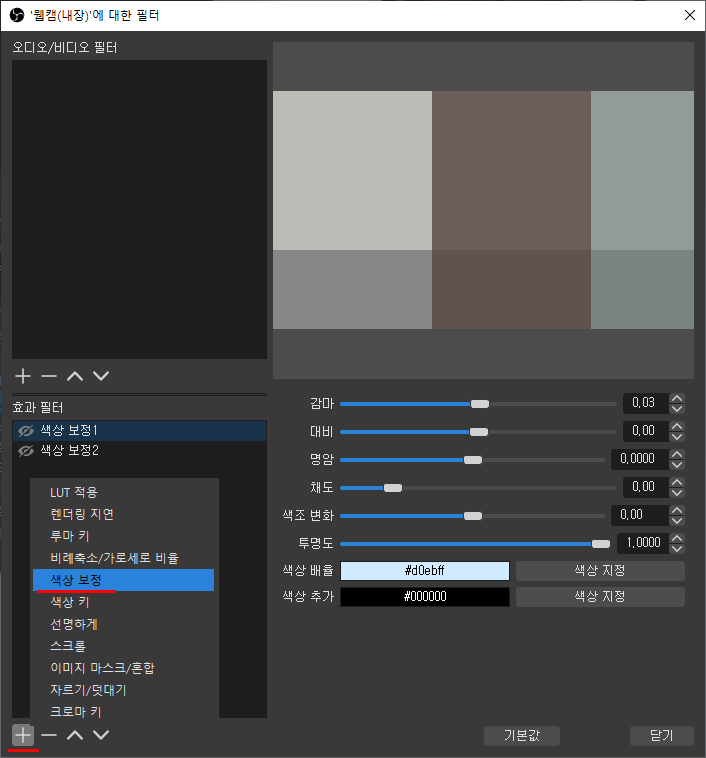The image size is (706, 758).
Task: Increase 대비 value with up arrow
Action: click(677, 426)
